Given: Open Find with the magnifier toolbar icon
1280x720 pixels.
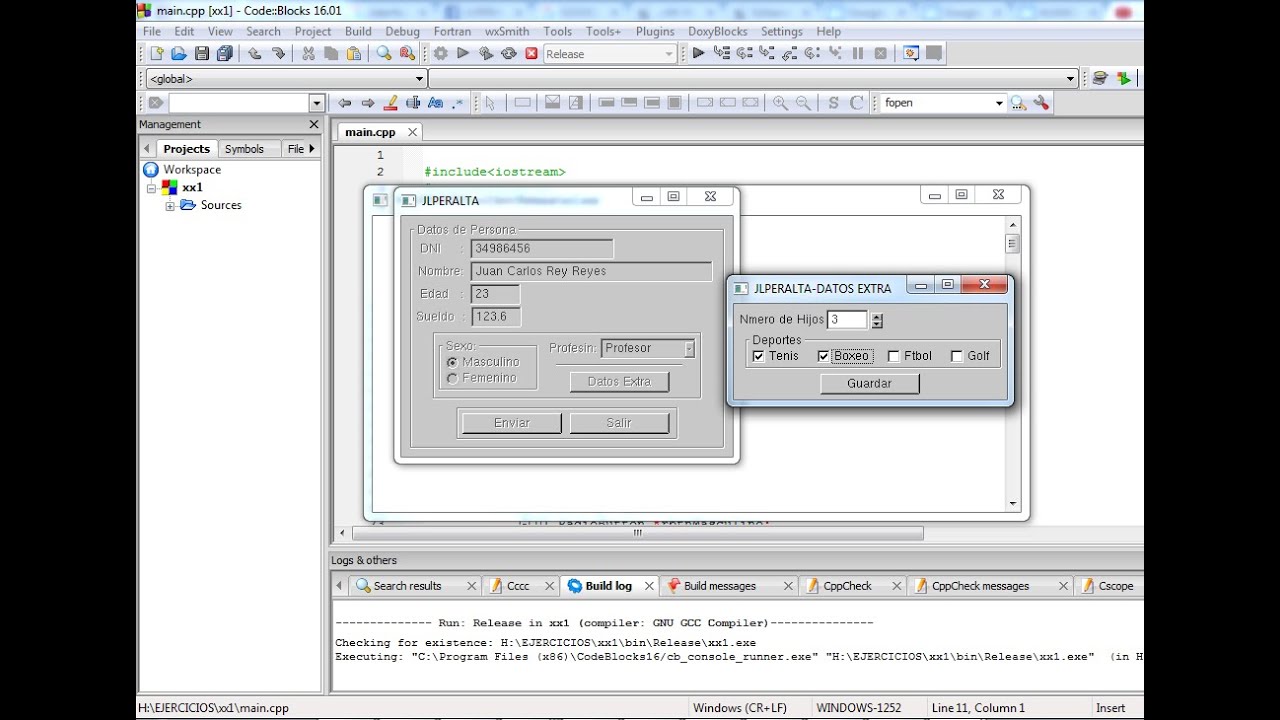Looking at the screenshot, I should (384, 54).
